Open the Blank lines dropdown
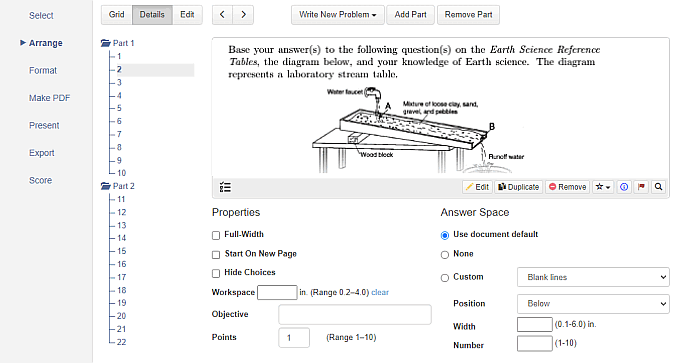The width and height of the screenshot is (680, 363). [593, 277]
